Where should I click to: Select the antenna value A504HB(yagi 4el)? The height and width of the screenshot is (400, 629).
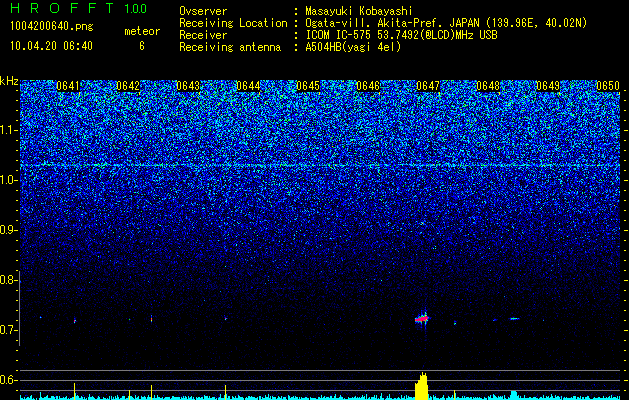coord(353,47)
